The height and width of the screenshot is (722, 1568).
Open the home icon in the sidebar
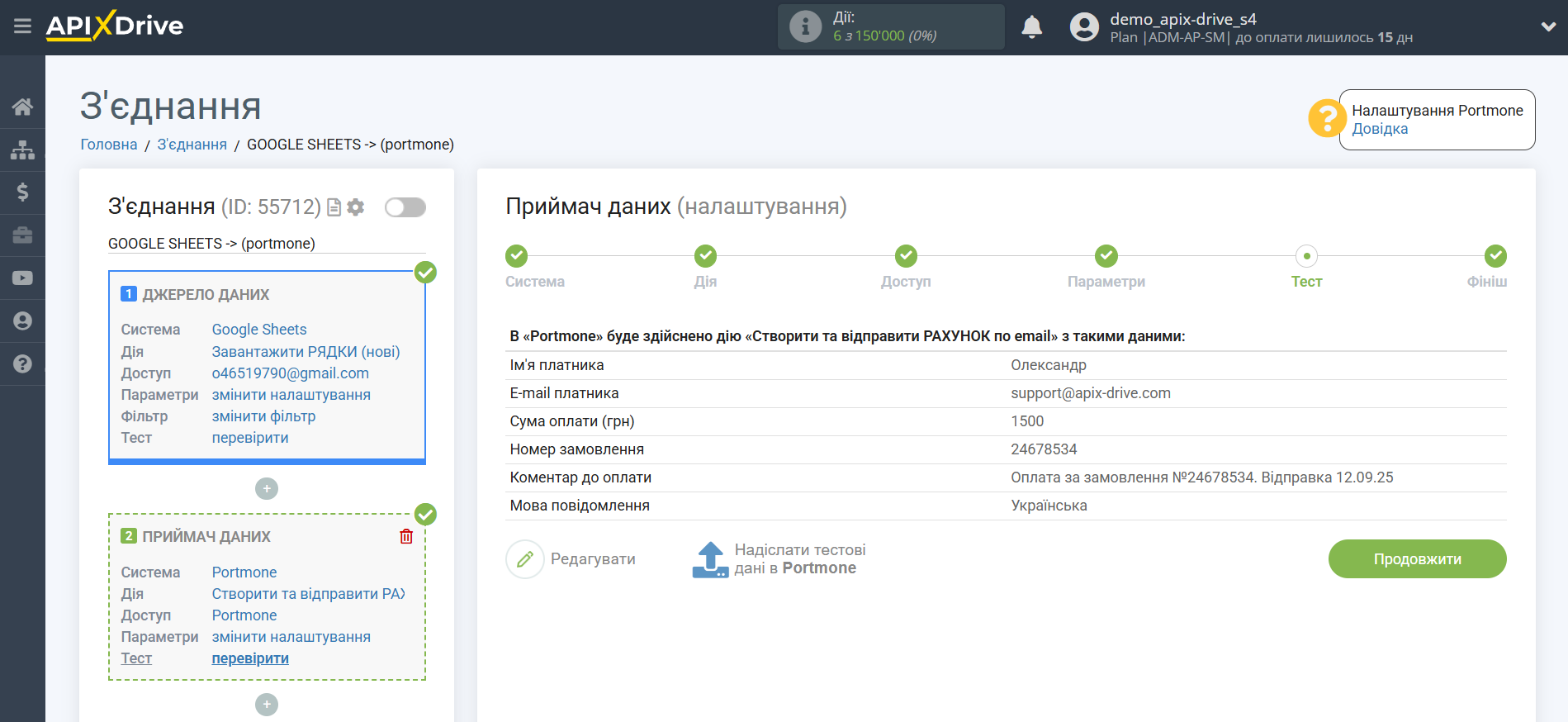(x=22, y=107)
